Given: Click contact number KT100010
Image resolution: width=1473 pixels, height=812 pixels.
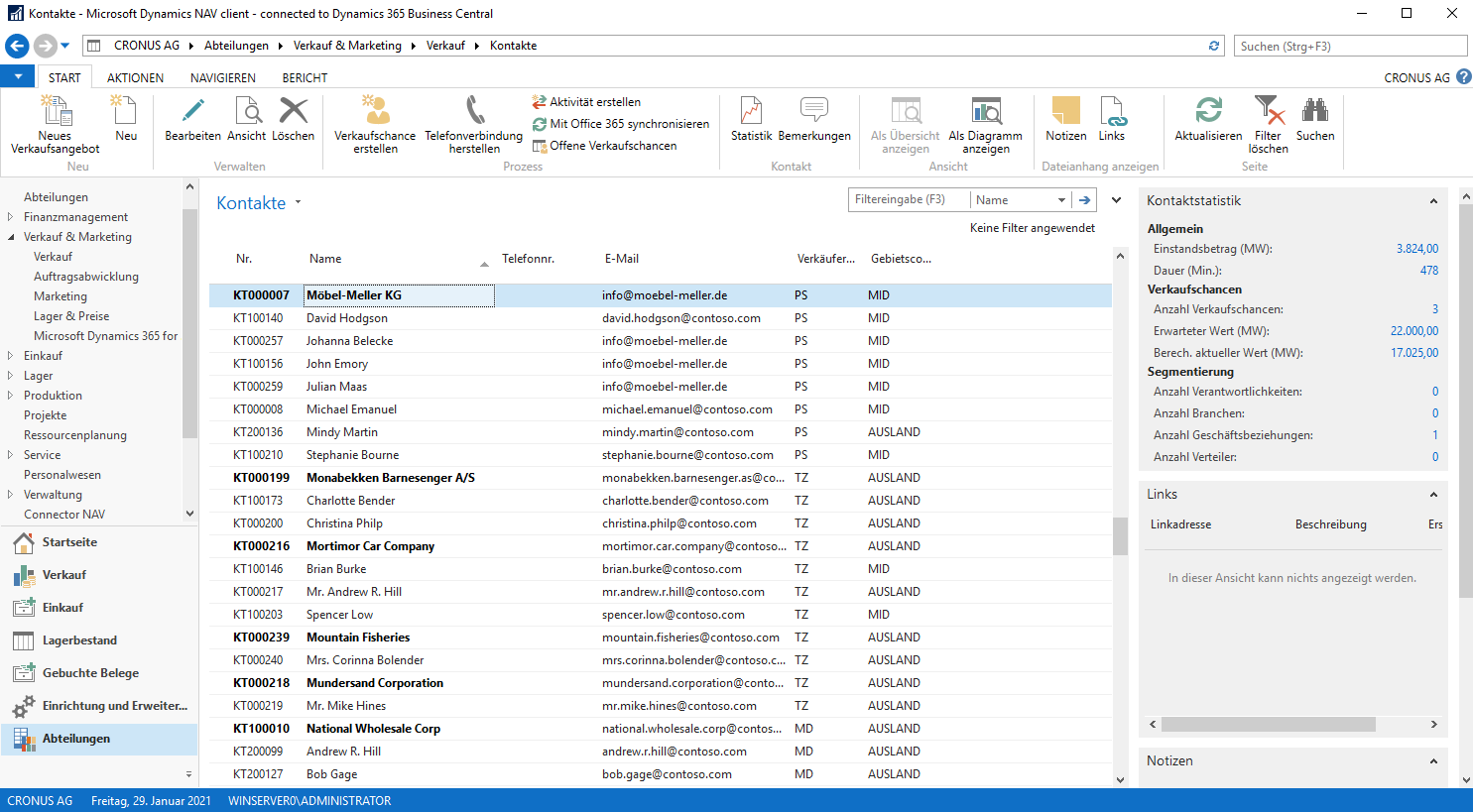Looking at the screenshot, I should coord(261,729).
